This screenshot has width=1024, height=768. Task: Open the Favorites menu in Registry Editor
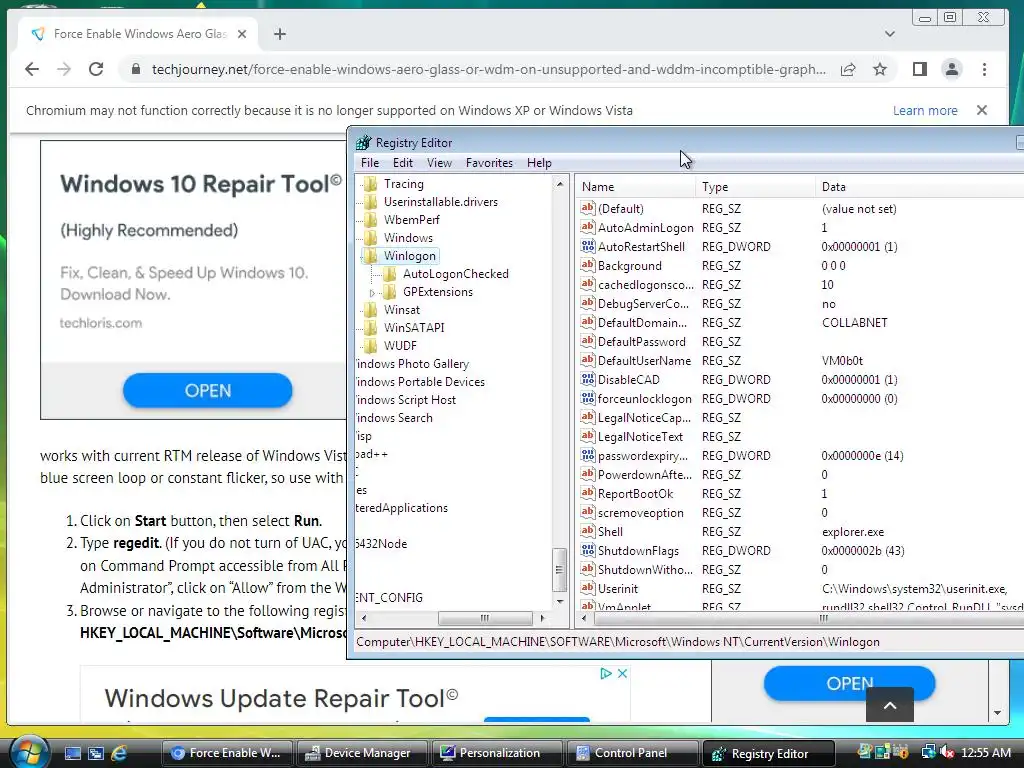489,163
